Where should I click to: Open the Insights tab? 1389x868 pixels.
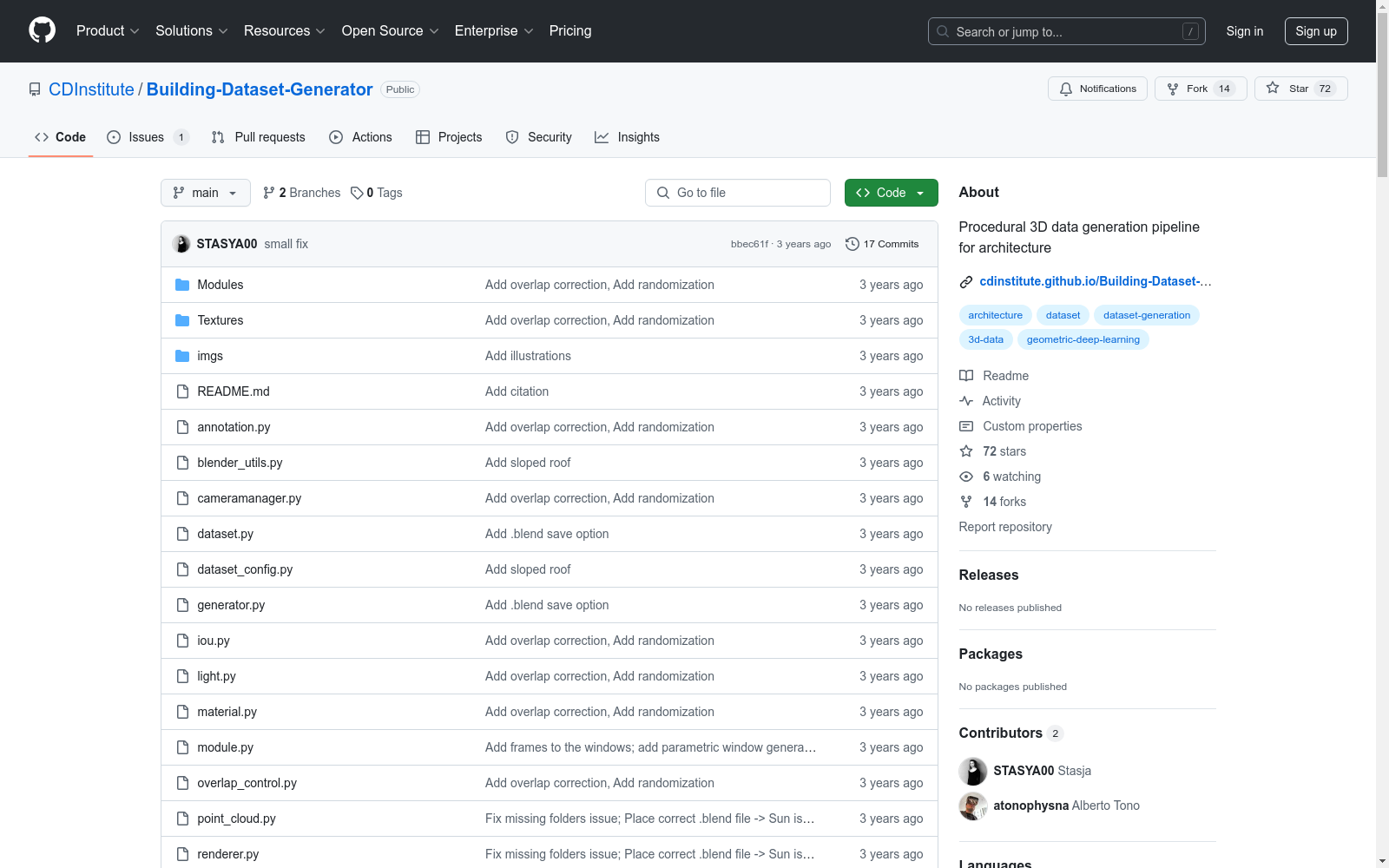[x=627, y=137]
